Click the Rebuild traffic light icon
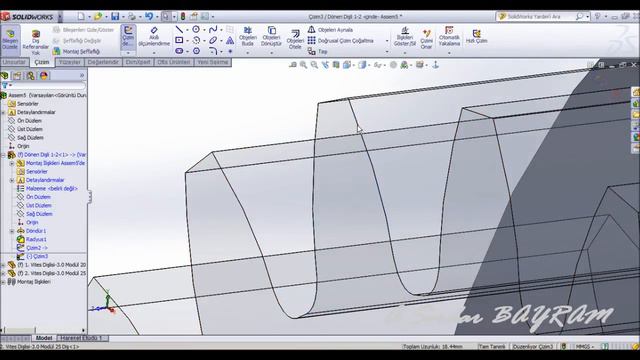 point(182,16)
